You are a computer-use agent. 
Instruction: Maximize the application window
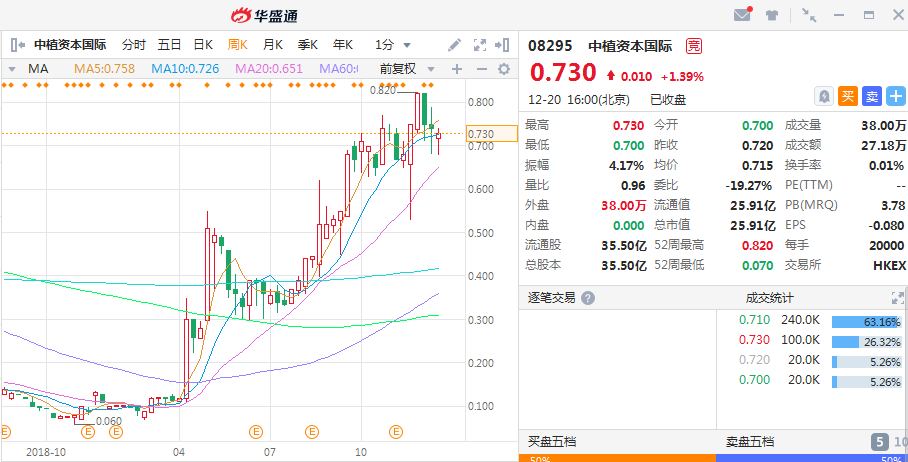(869, 16)
